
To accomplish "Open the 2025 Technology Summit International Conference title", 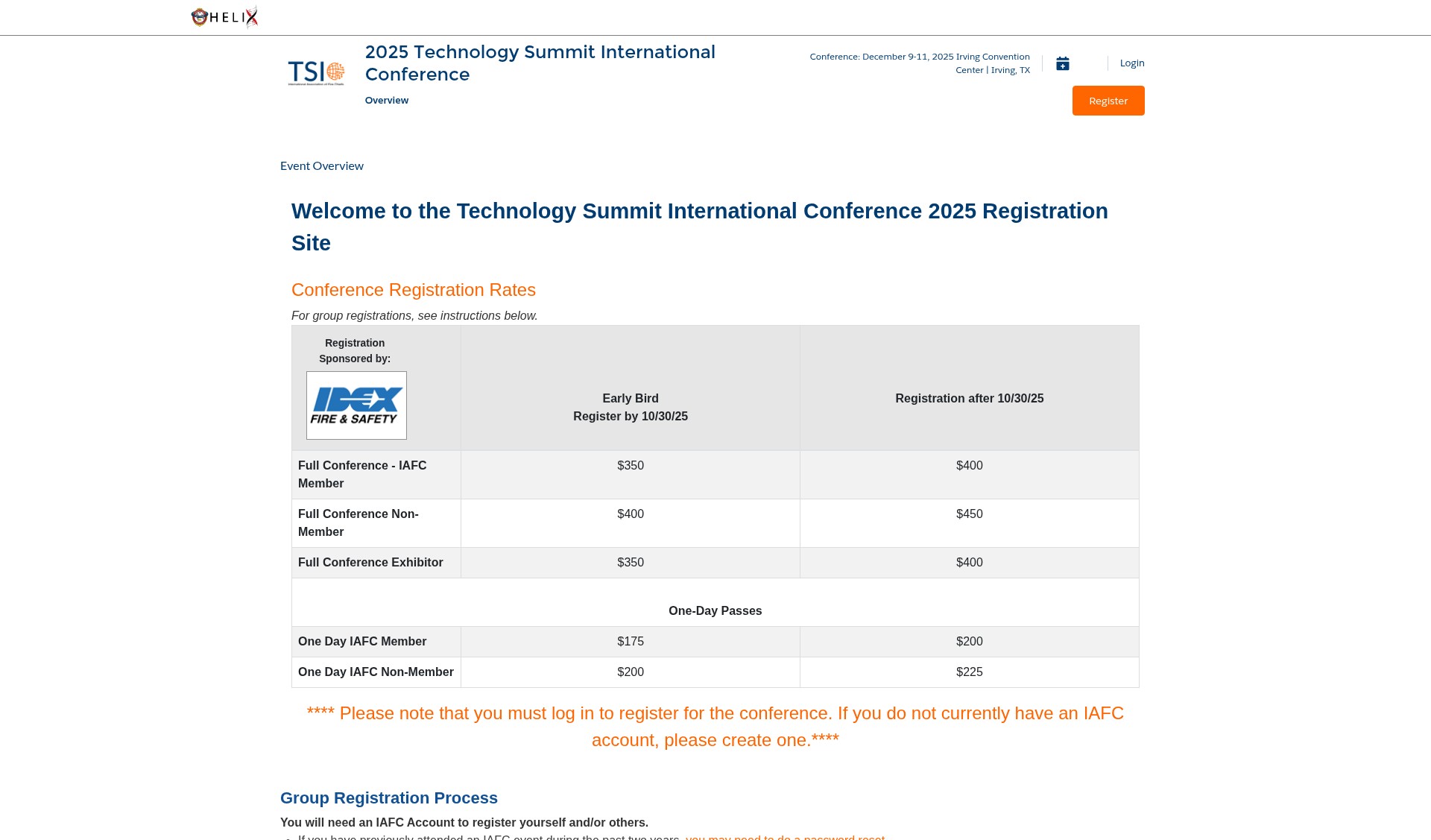I will (540, 63).
